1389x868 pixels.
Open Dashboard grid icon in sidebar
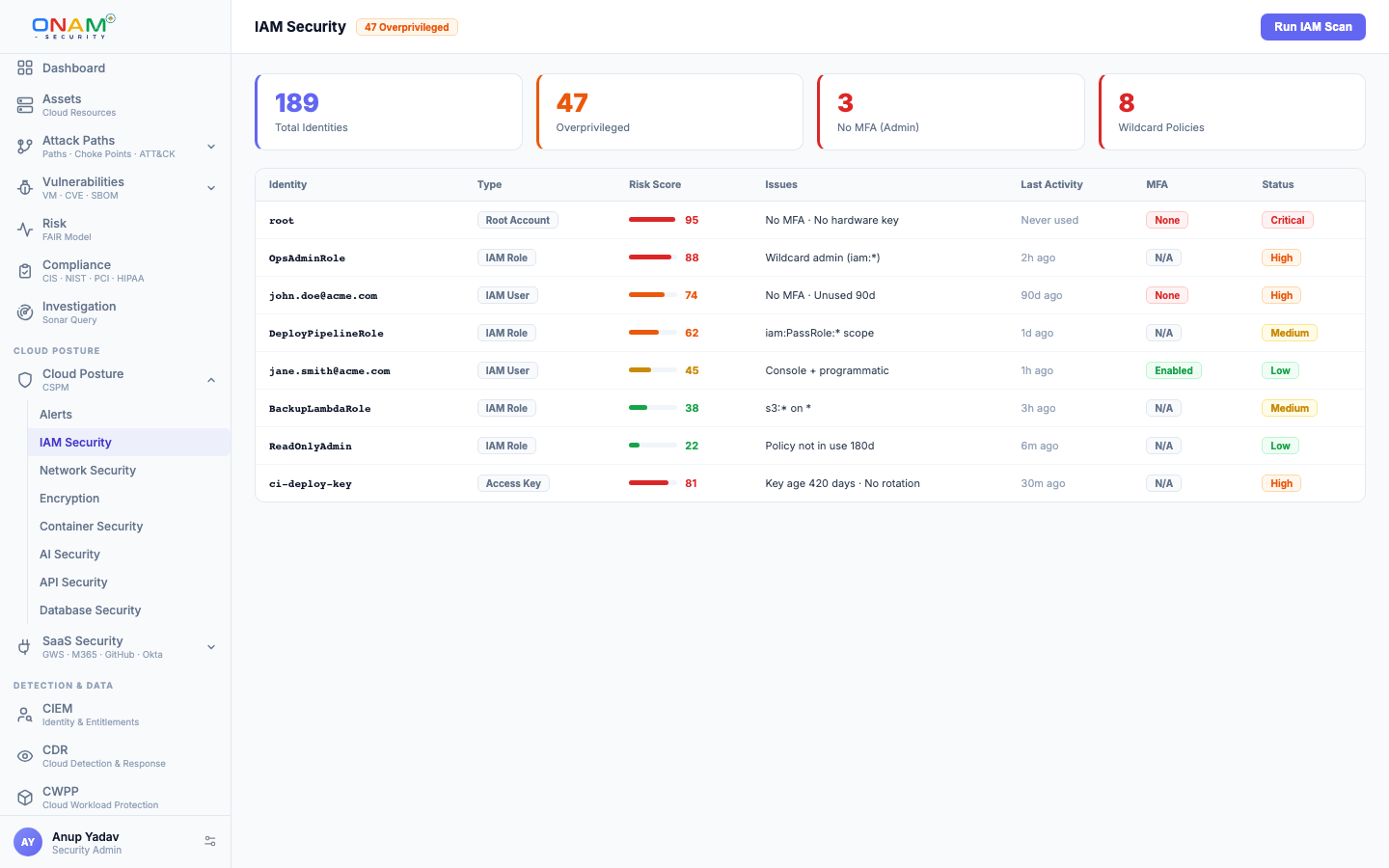(25, 68)
